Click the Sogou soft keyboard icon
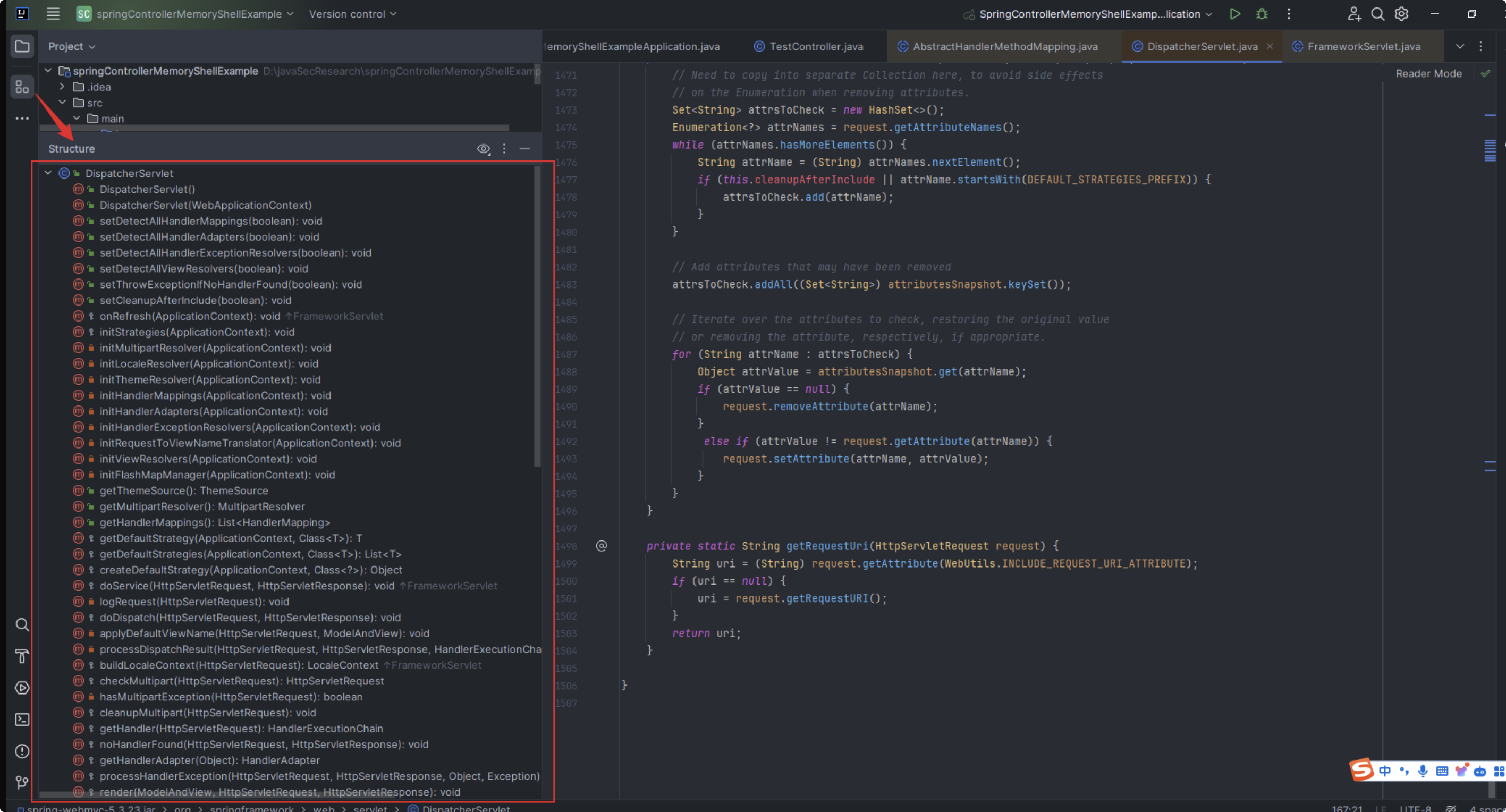The image size is (1506, 812). [1442, 771]
